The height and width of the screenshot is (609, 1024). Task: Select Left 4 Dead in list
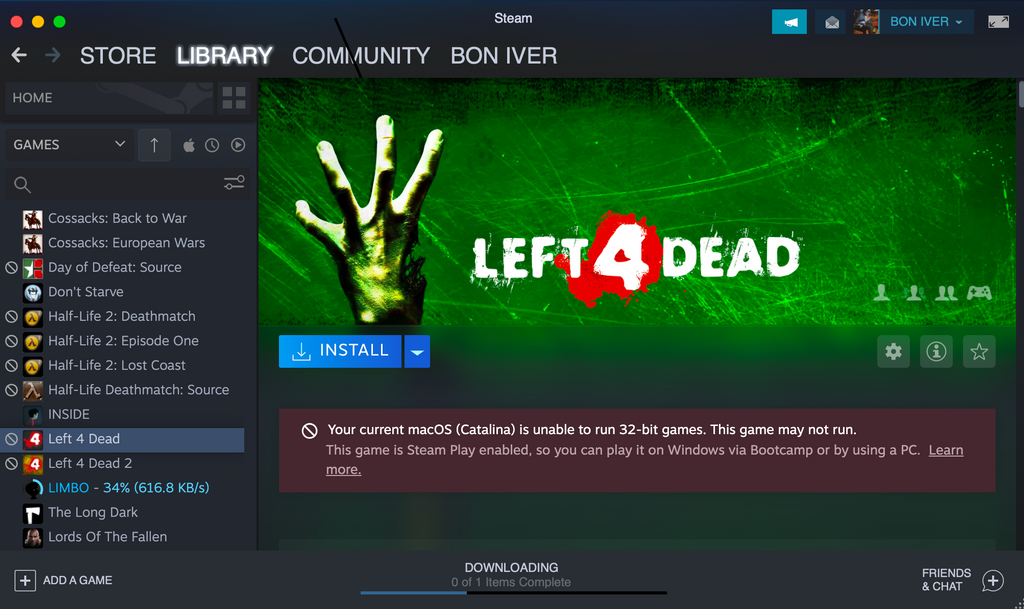(123, 439)
